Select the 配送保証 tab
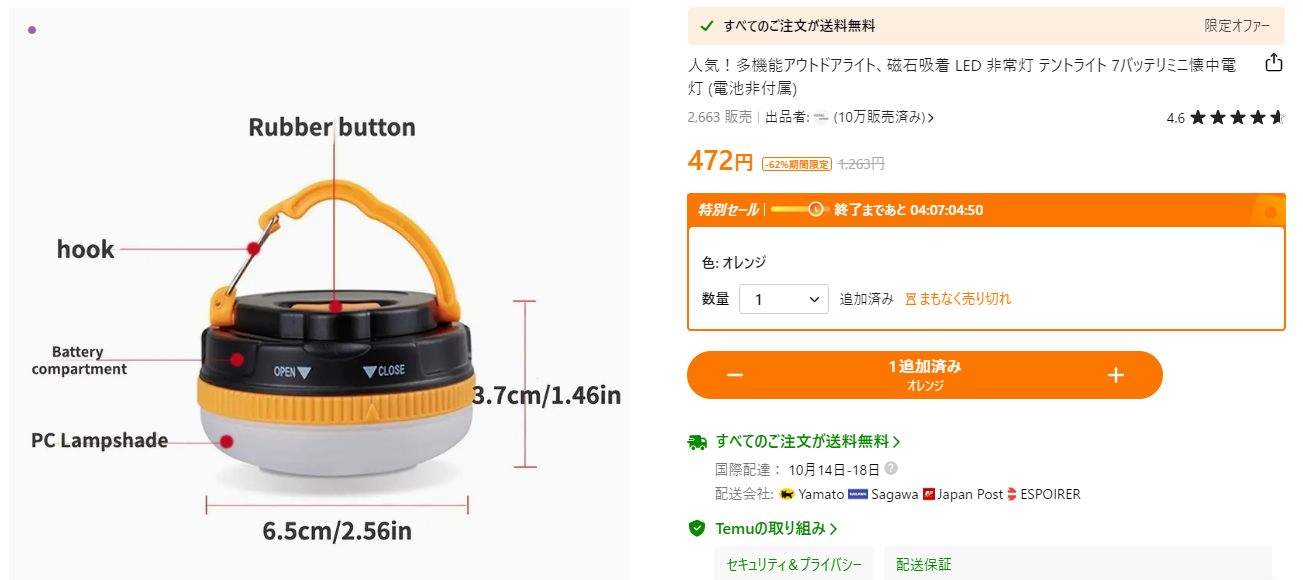The width and height of the screenshot is (1303, 580). (x=924, y=564)
